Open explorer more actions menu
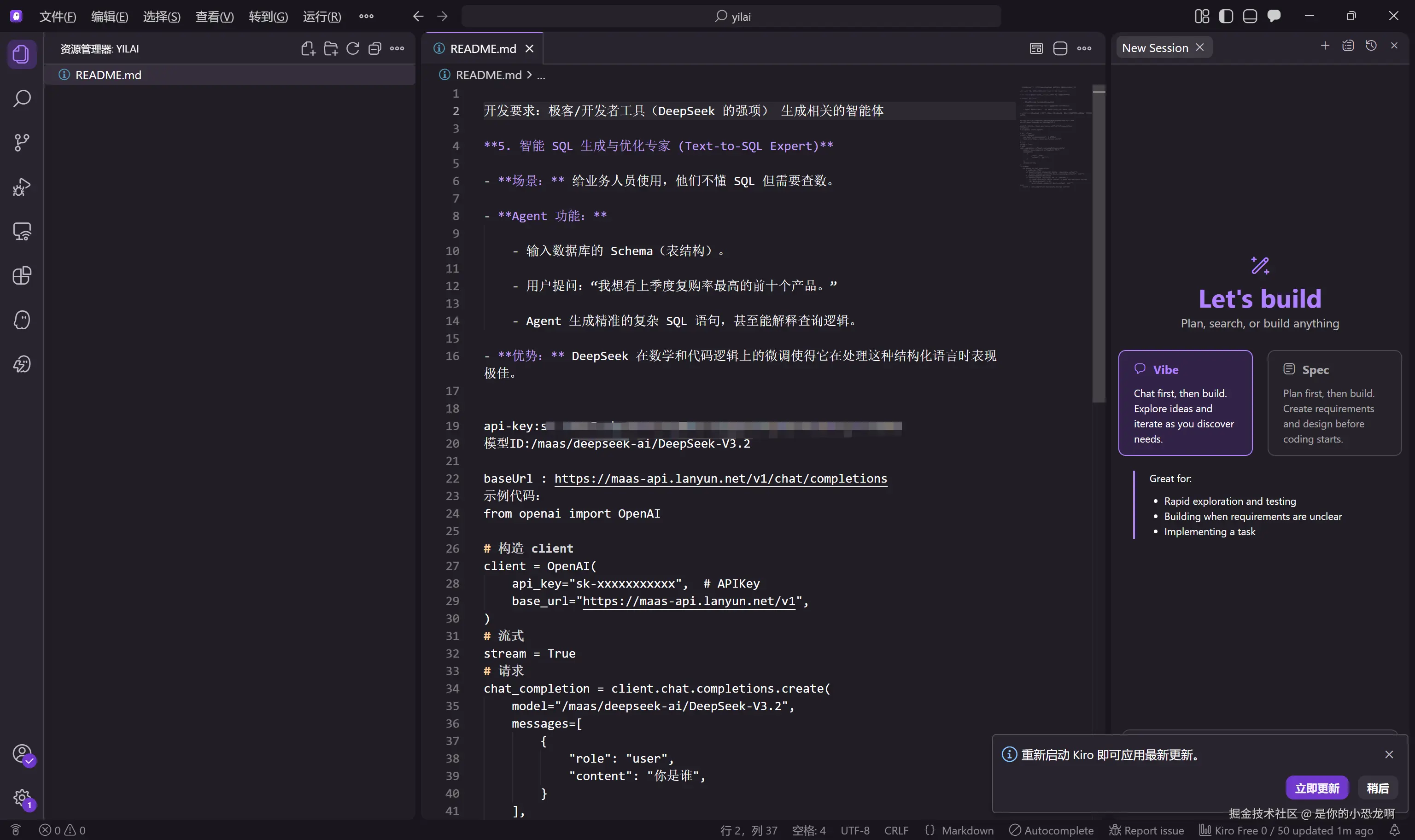 [x=398, y=49]
